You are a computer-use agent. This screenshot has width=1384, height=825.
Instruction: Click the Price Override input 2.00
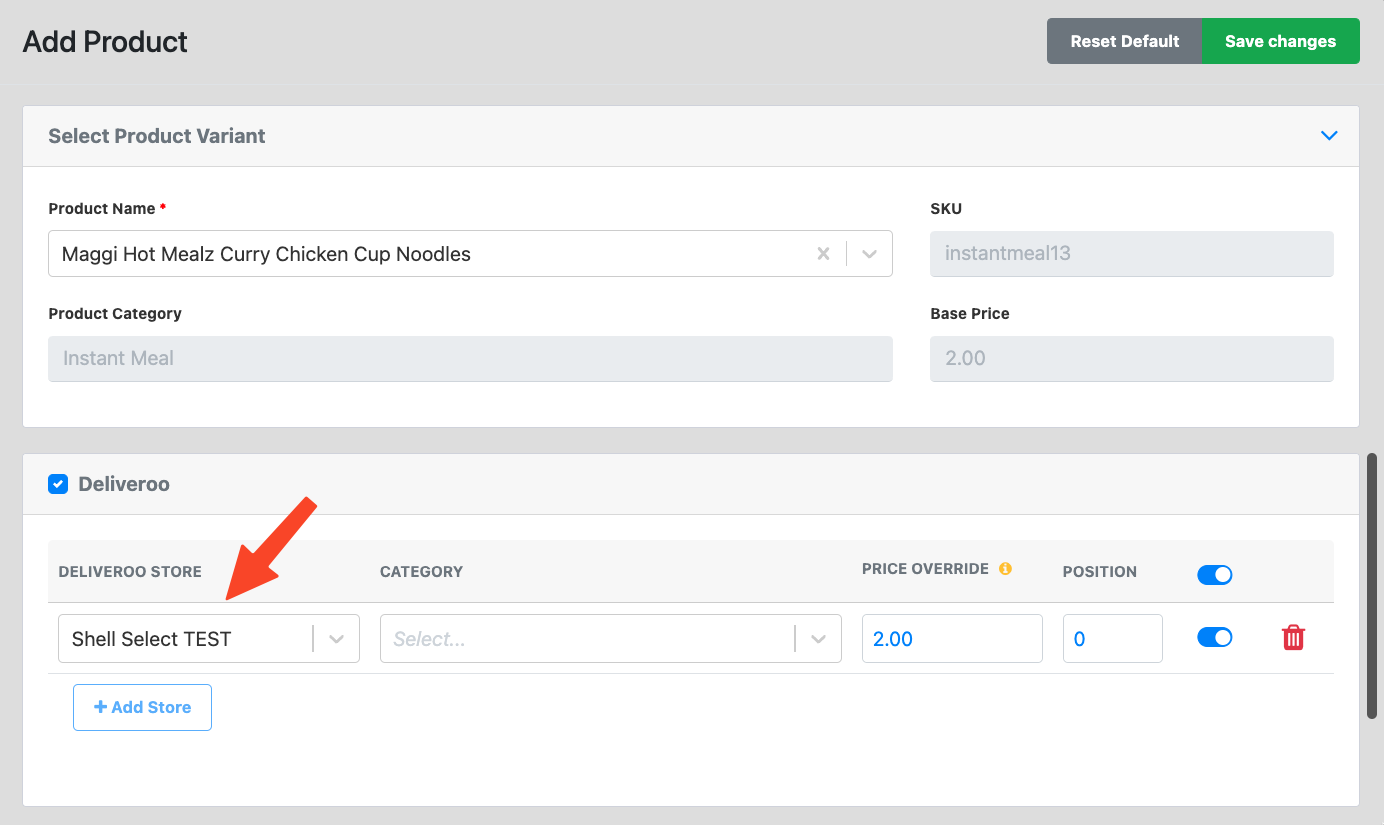click(x=952, y=638)
